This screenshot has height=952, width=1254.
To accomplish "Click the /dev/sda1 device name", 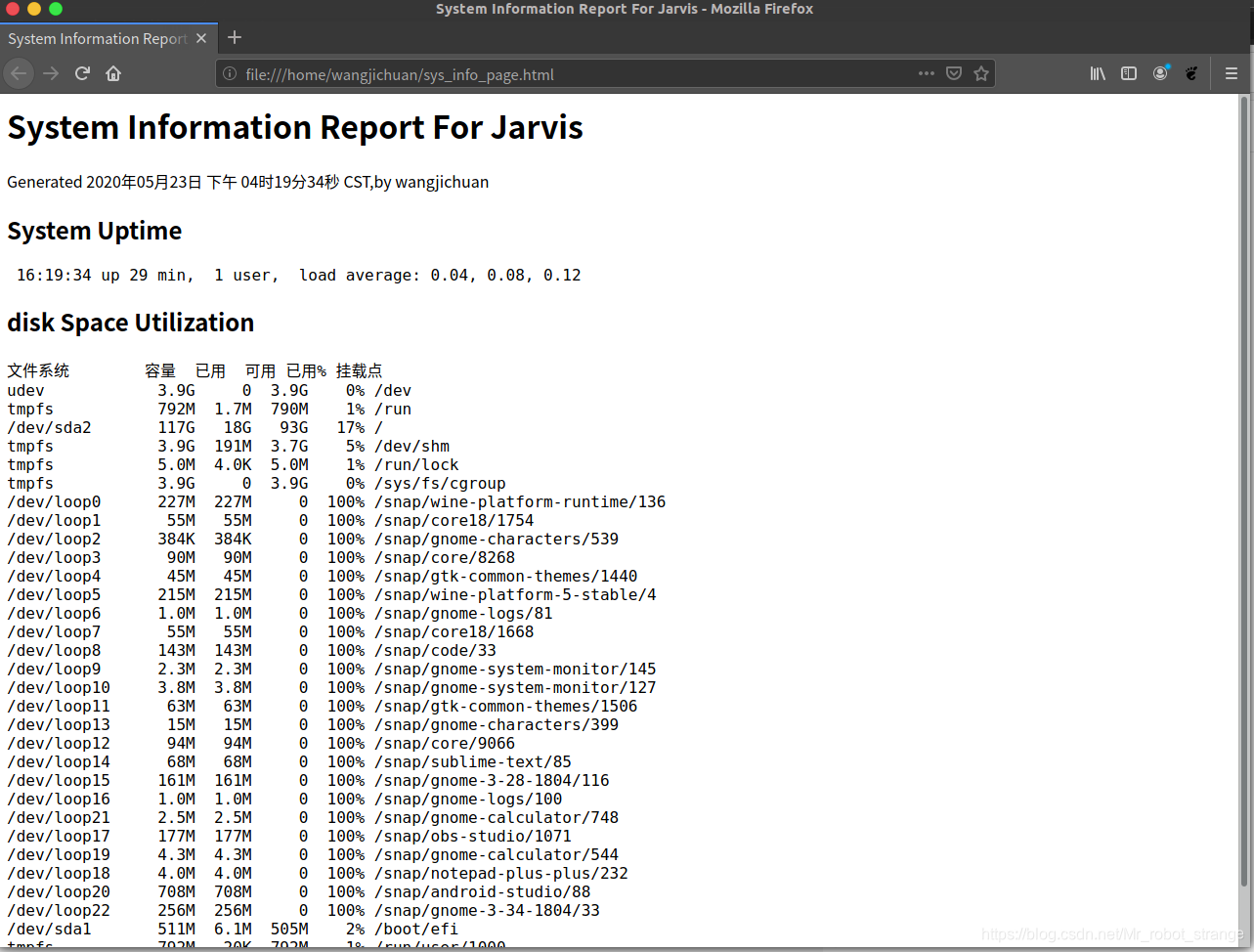I will (x=49, y=930).
